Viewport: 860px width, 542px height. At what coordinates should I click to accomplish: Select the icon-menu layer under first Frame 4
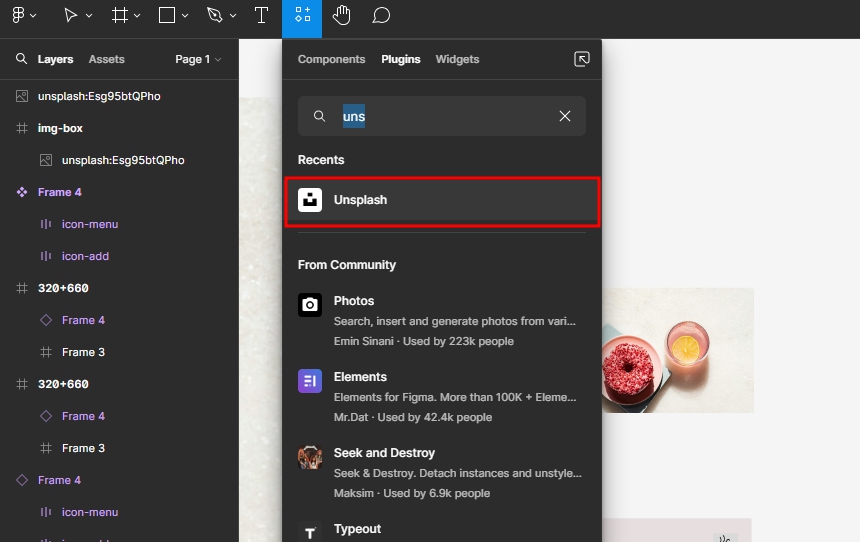[x=120, y=224]
